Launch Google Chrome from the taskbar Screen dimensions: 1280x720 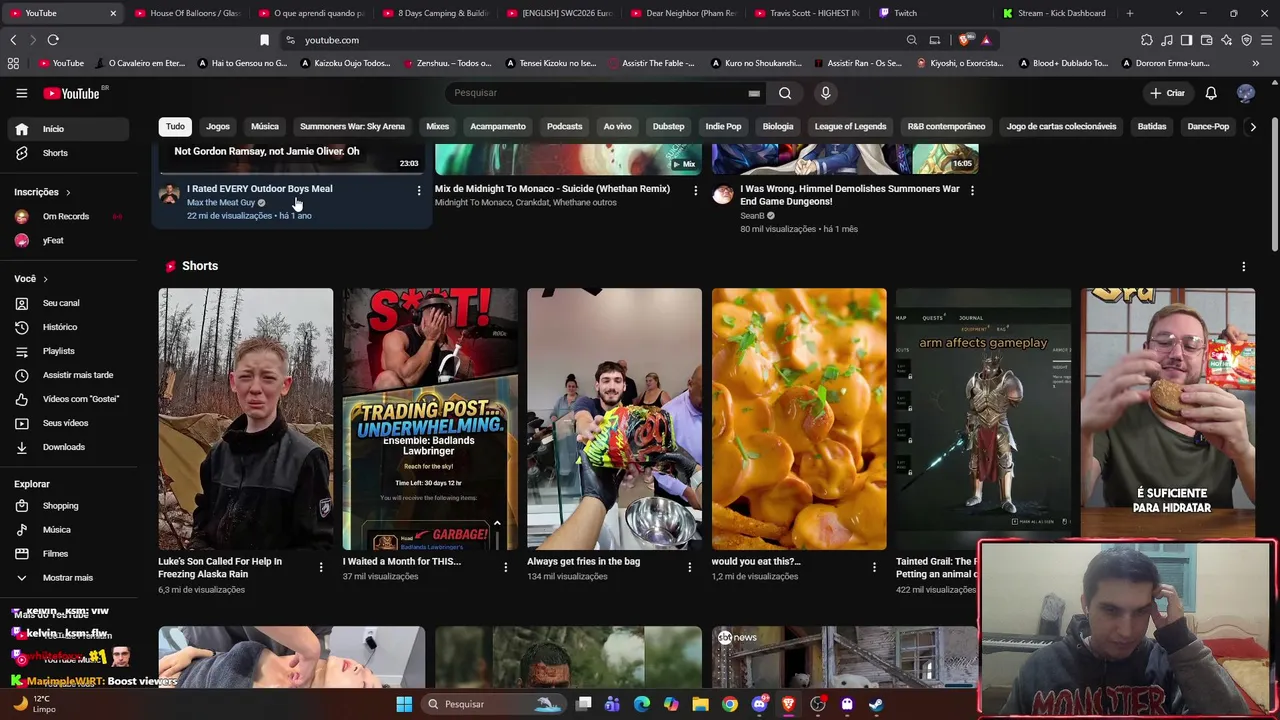[730, 704]
